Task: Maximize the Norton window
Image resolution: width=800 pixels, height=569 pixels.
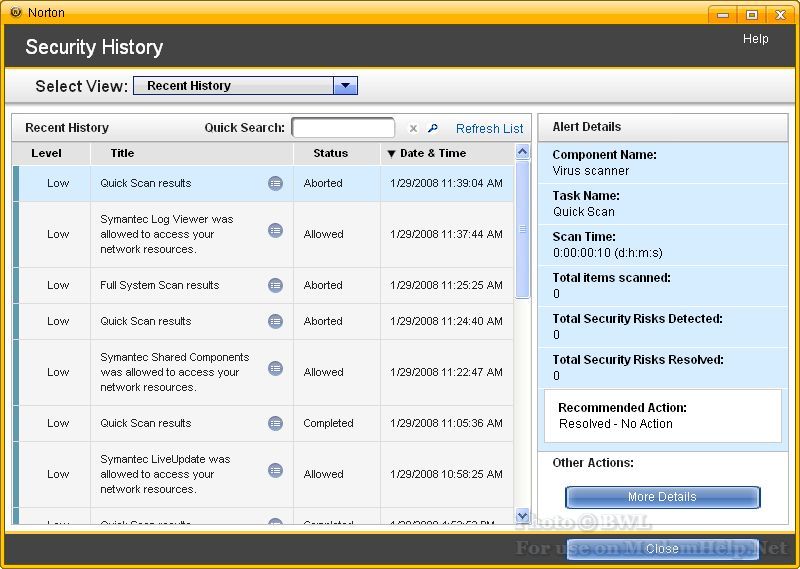Action: point(752,15)
